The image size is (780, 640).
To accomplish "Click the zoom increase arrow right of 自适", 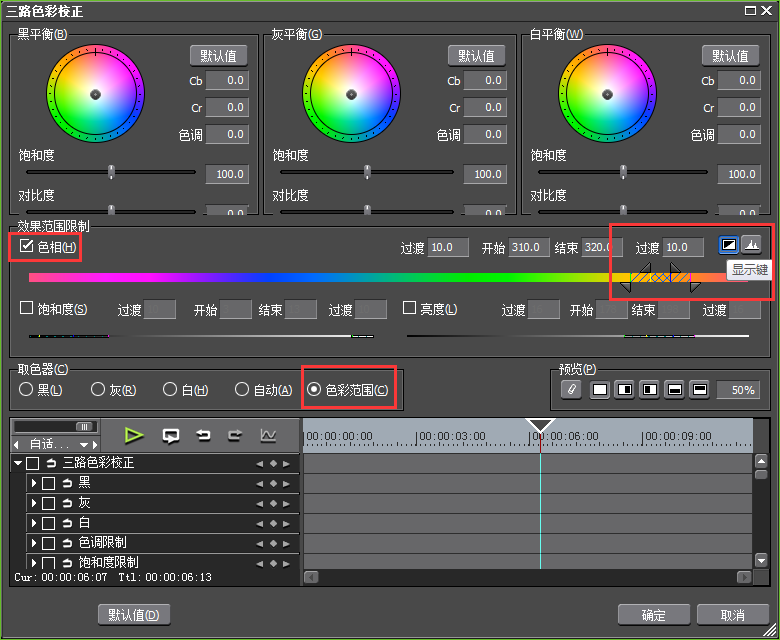I will [x=95, y=445].
